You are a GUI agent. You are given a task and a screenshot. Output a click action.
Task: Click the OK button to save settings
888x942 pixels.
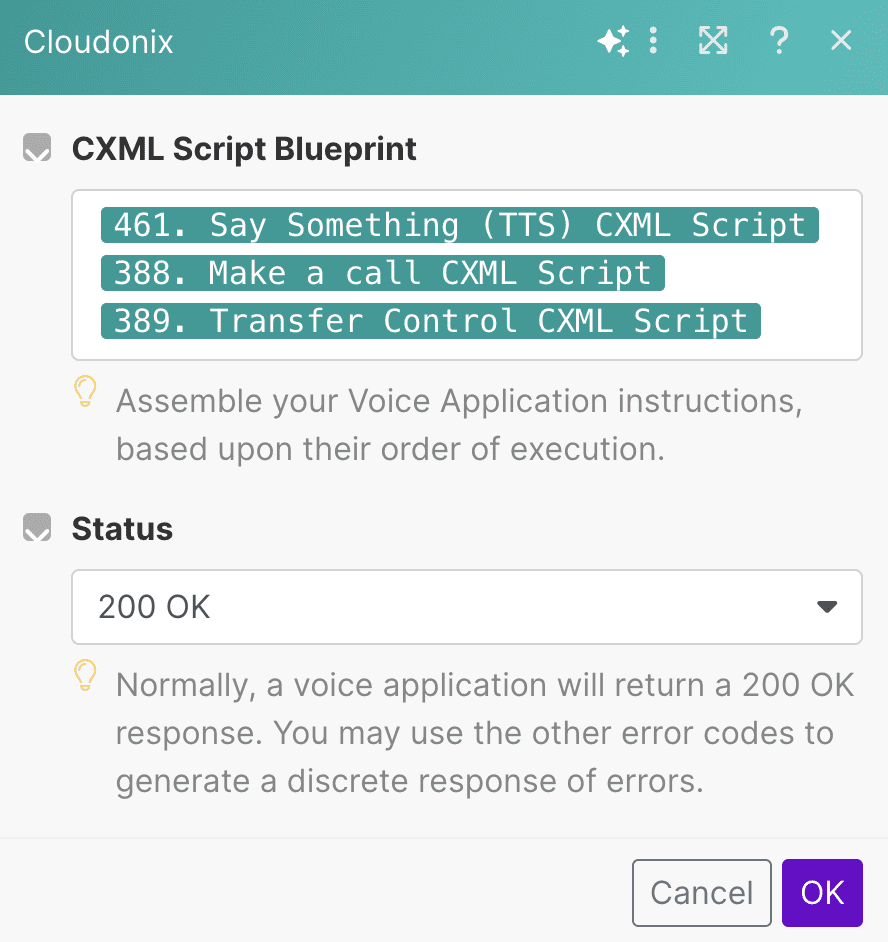[822, 892]
